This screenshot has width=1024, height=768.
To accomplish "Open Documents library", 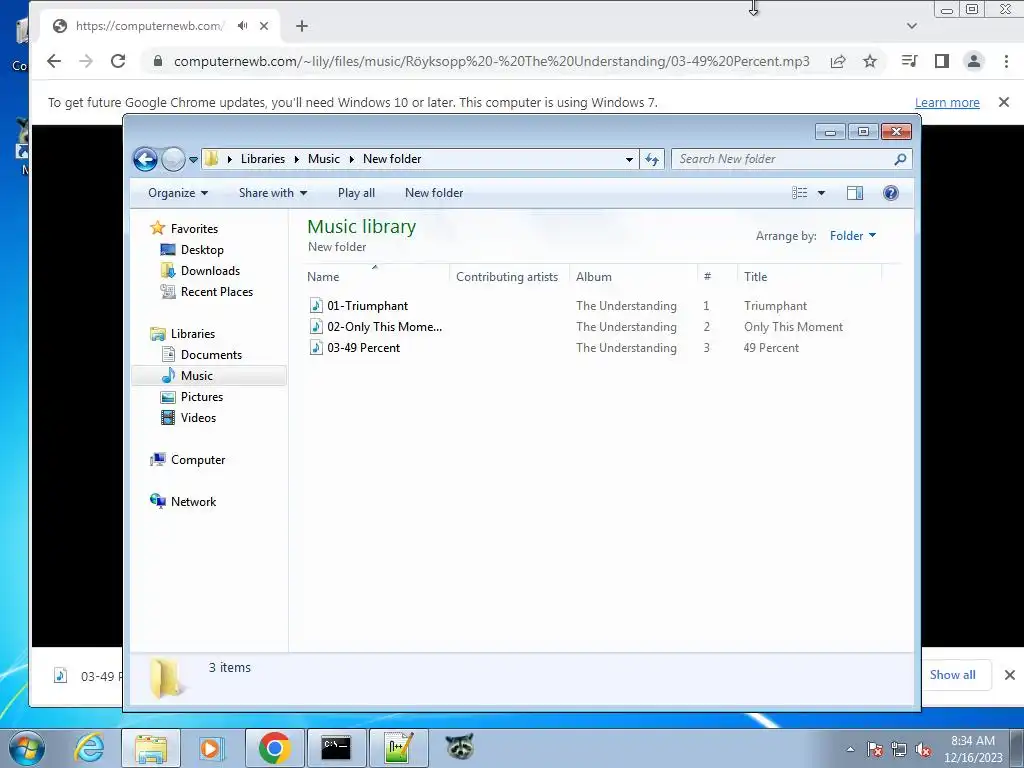I will click(x=211, y=355).
